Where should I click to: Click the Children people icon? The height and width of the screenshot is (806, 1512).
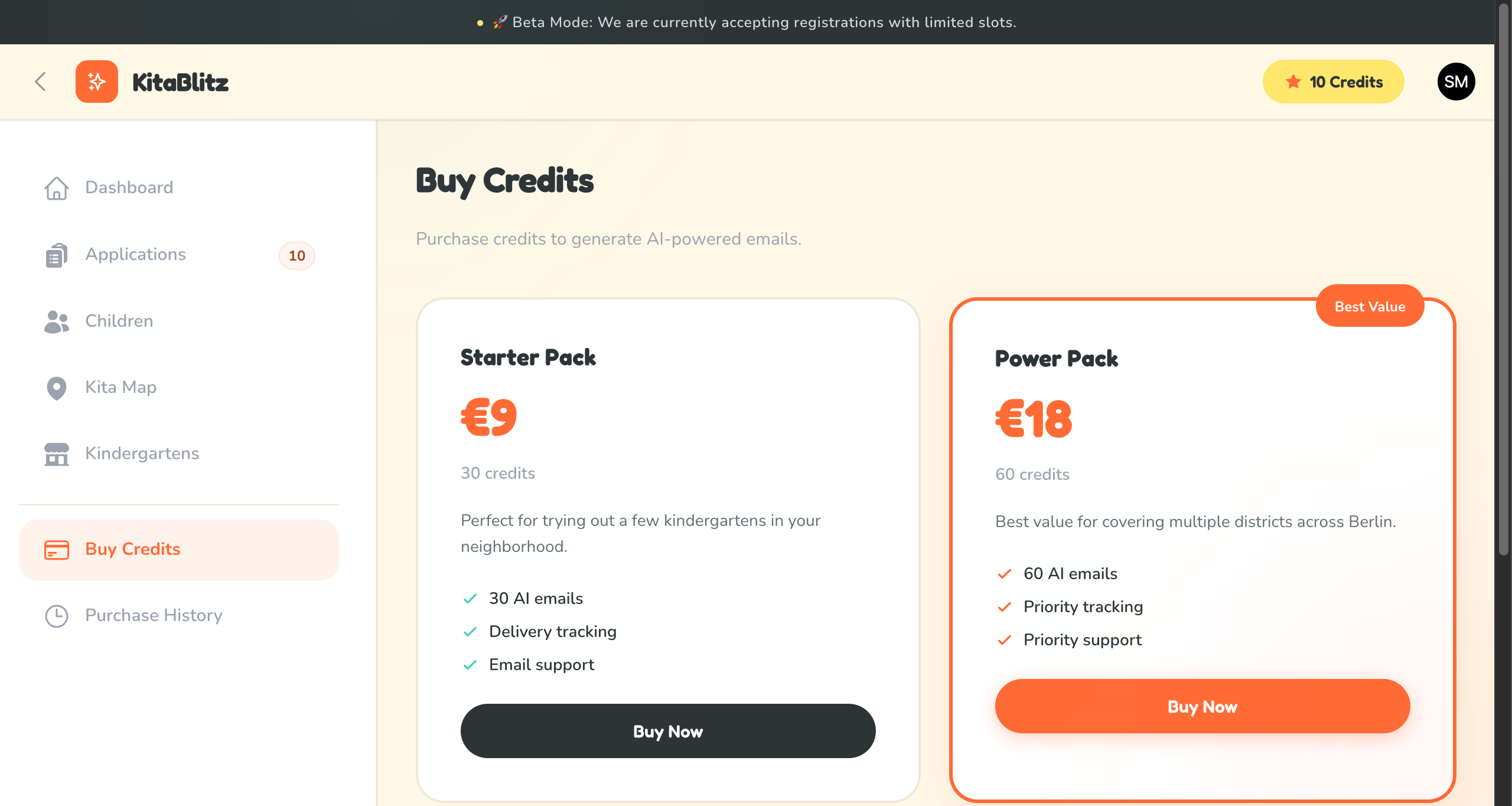pyautogui.click(x=57, y=321)
